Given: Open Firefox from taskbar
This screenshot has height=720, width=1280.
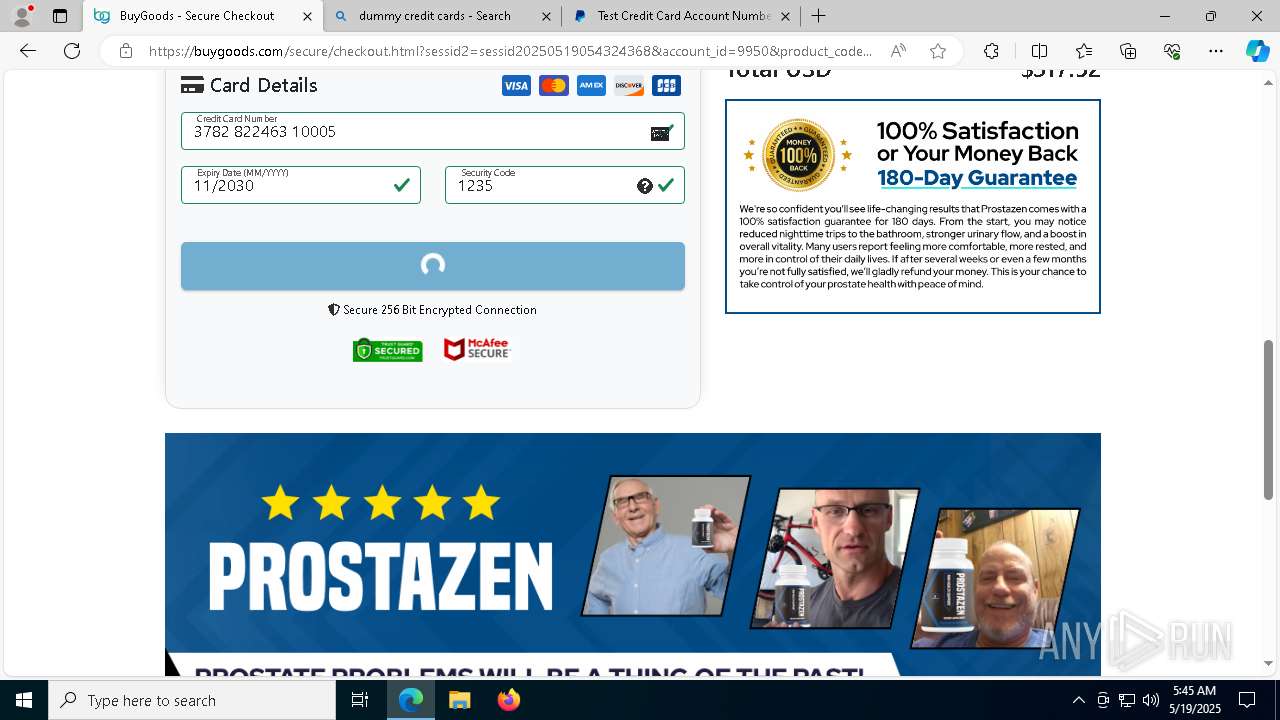Looking at the screenshot, I should point(508,700).
